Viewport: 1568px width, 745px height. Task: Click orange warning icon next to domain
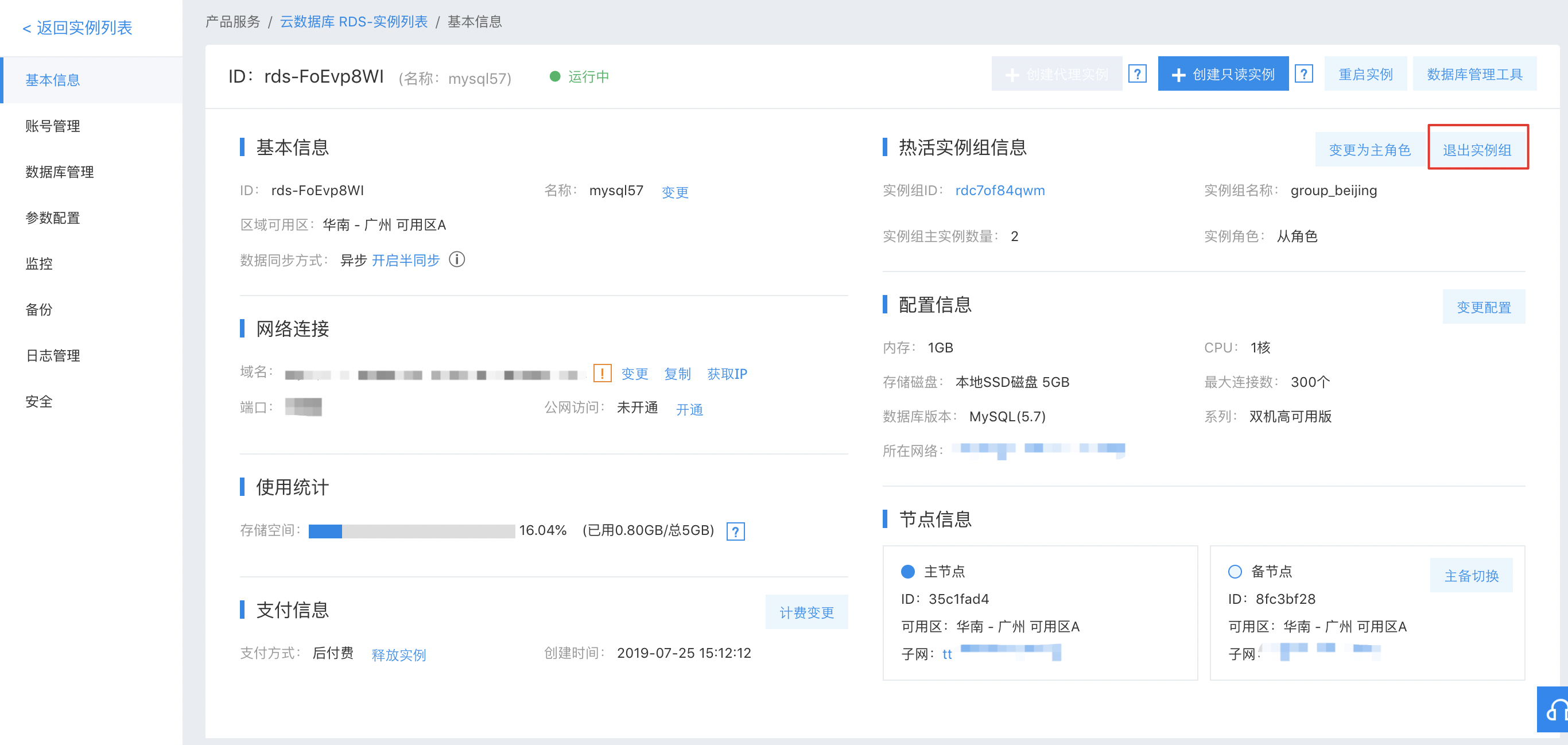pos(601,373)
